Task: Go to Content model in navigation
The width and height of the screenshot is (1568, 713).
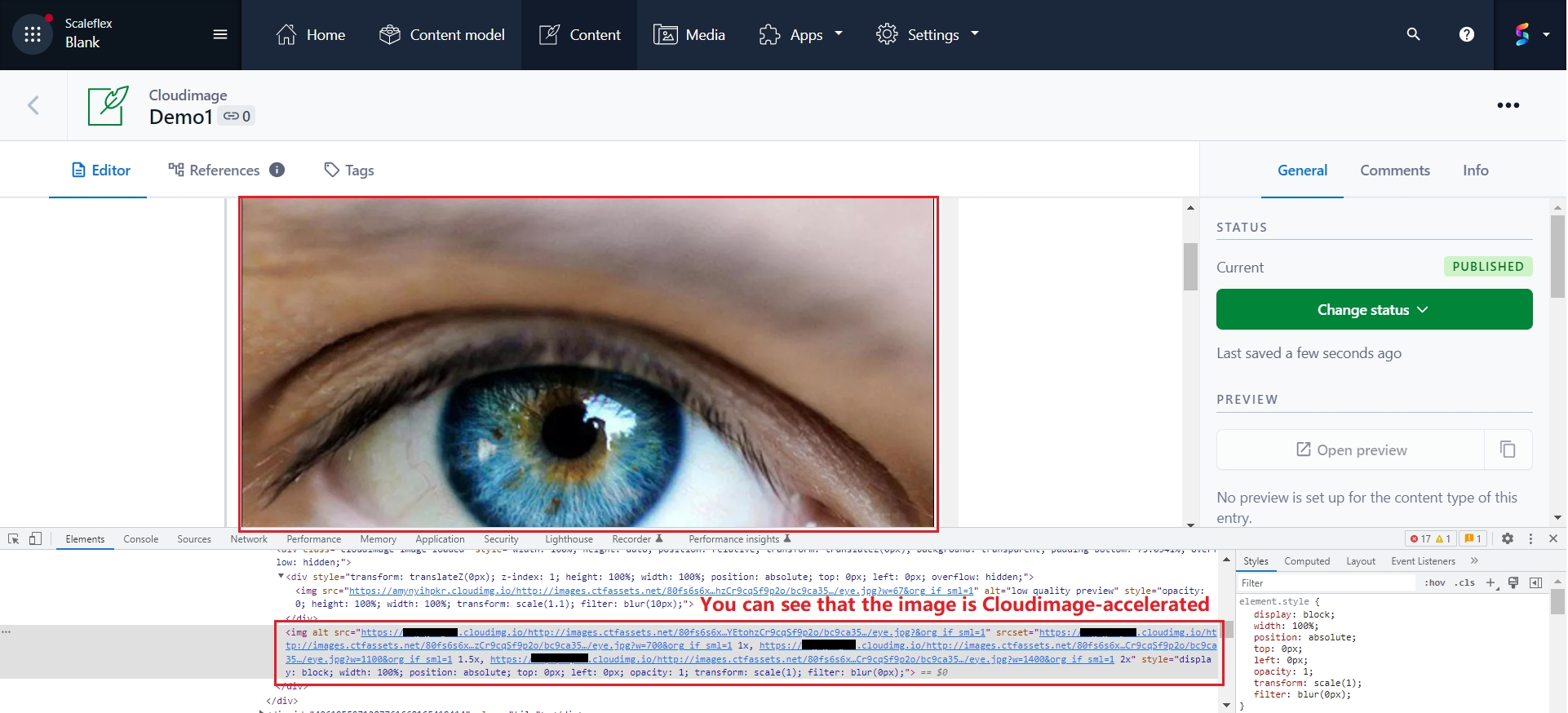Action: [442, 34]
